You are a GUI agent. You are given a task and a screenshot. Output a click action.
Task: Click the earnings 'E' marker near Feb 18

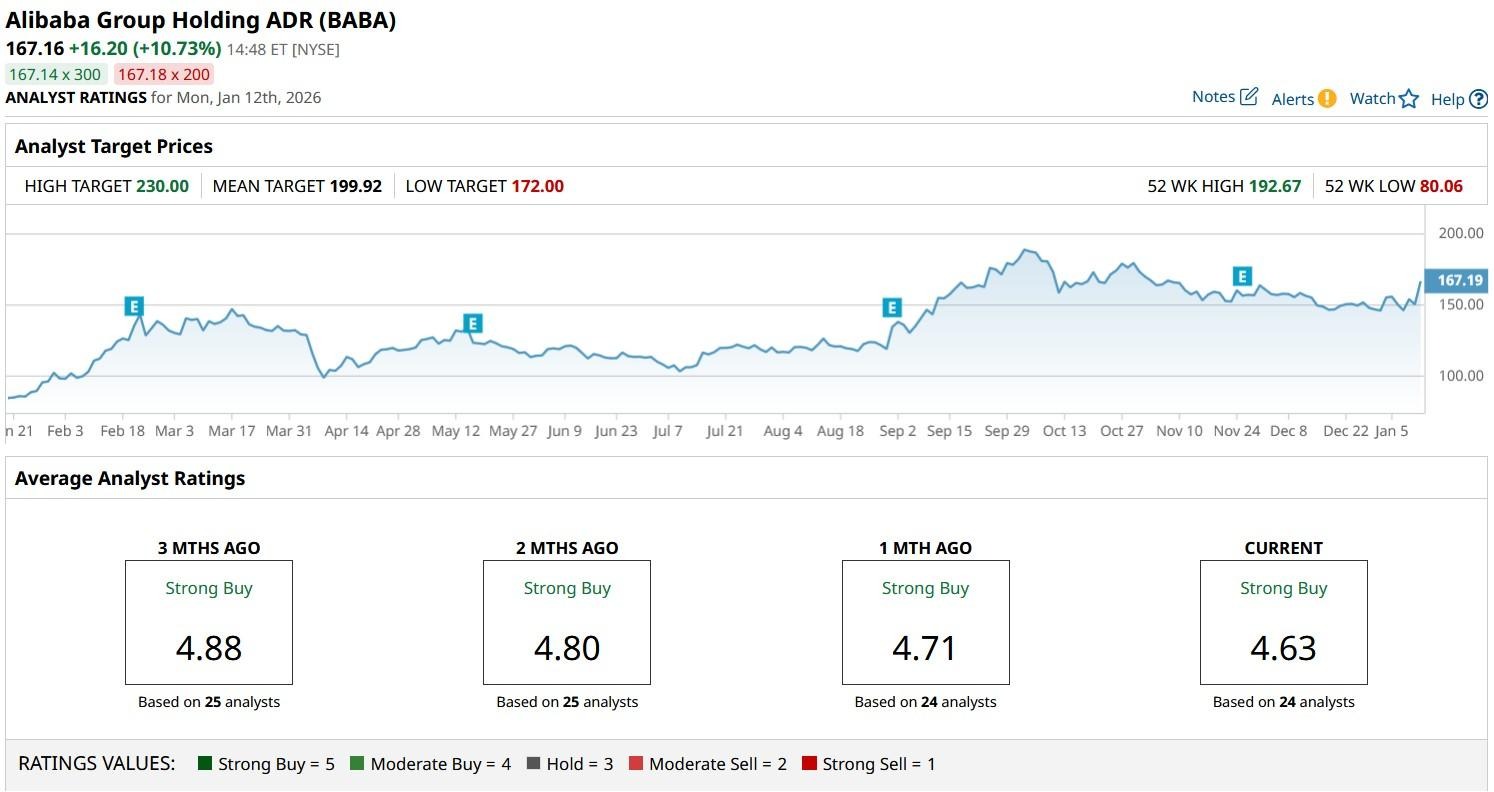pos(134,306)
